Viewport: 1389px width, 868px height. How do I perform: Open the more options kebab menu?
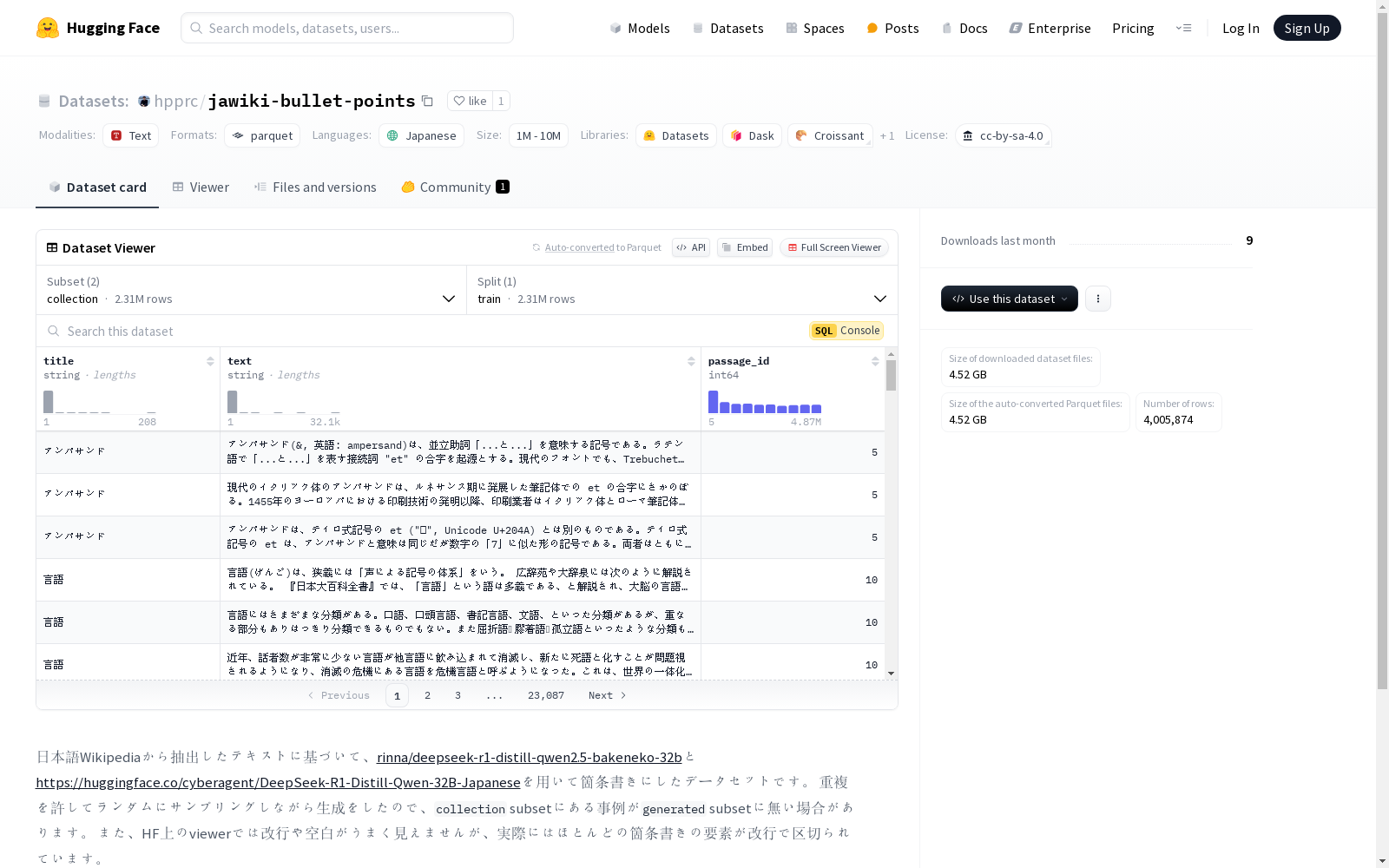click(1098, 299)
